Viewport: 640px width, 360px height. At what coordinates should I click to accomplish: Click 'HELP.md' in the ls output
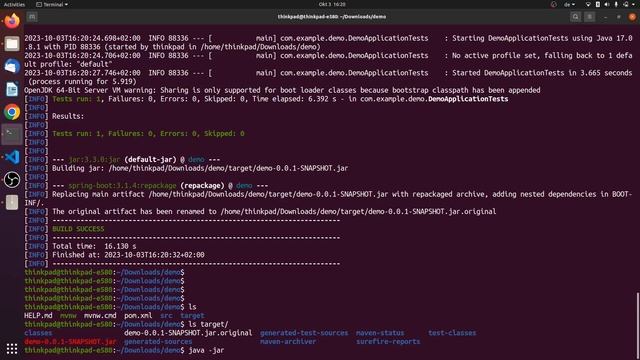pos(38,316)
